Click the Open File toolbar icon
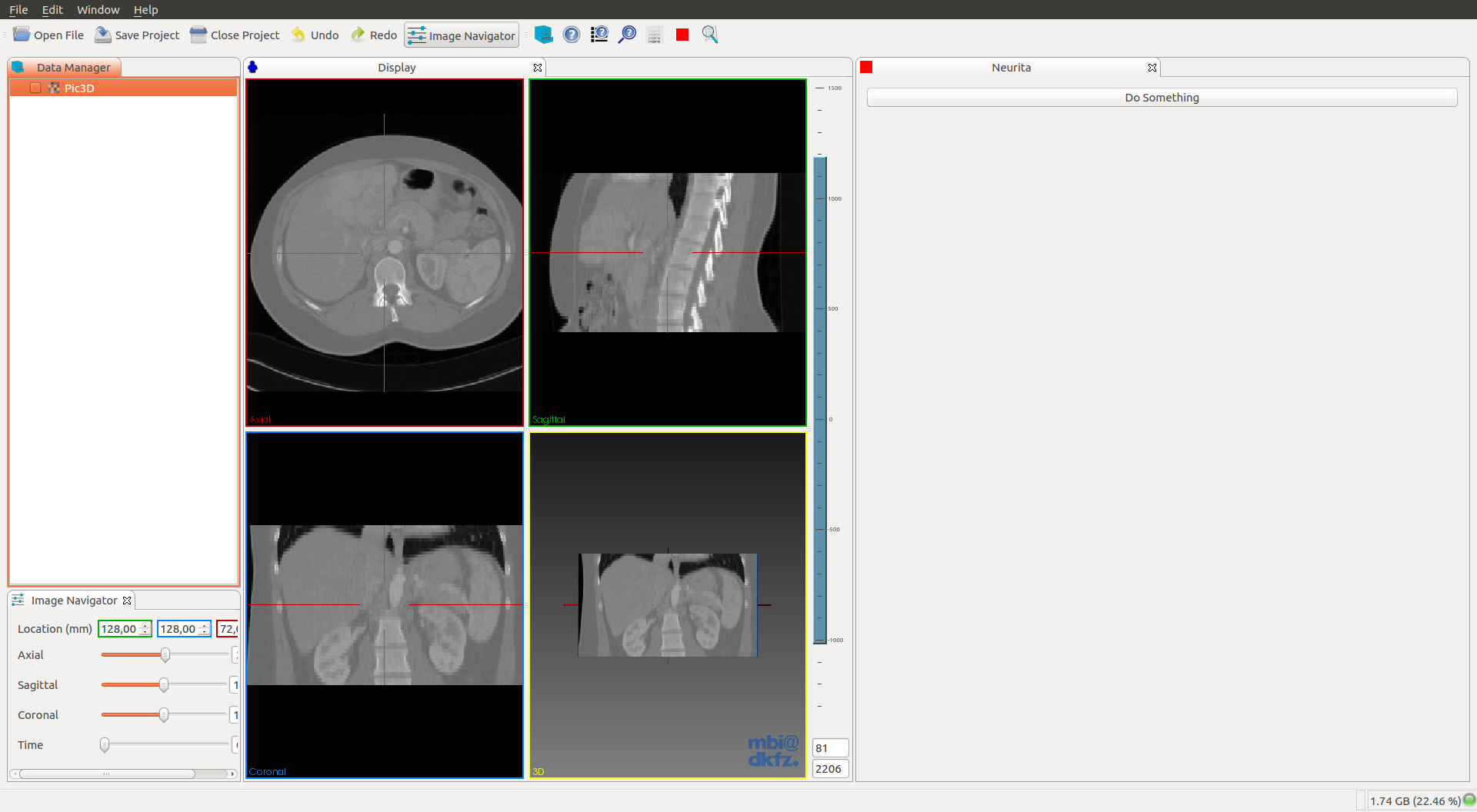 click(x=22, y=35)
